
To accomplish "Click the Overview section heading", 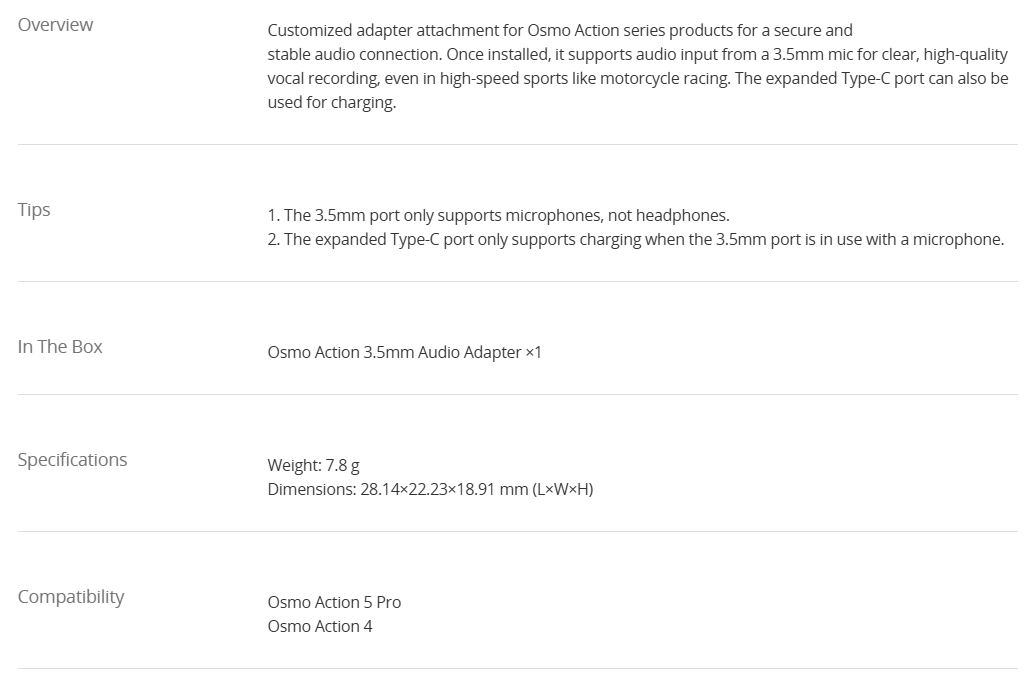I will coord(55,25).
